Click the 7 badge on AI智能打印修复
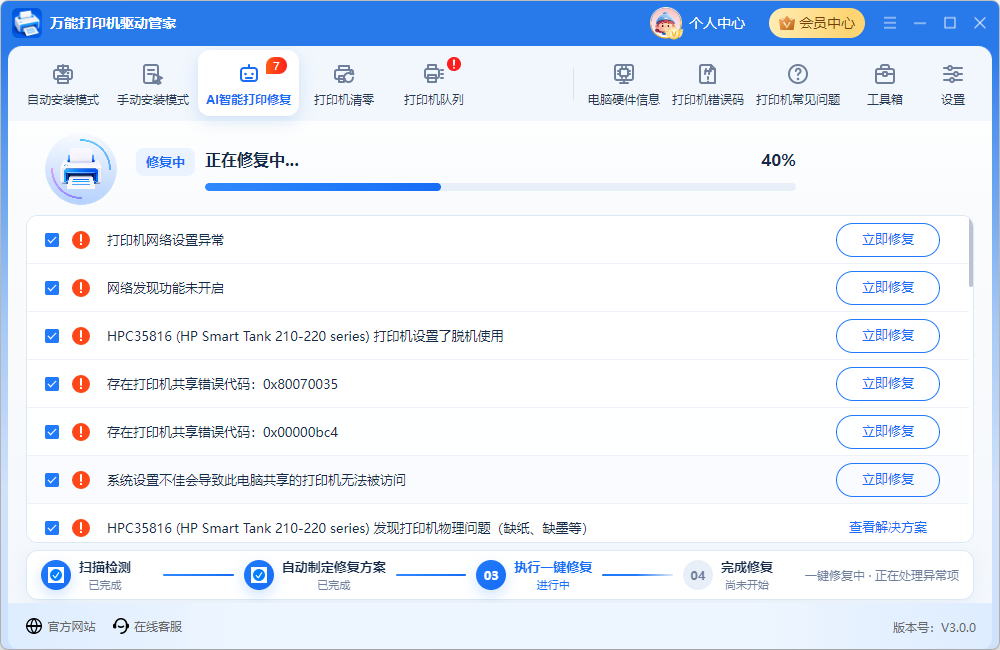Image resolution: width=1000 pixels, height=650 pixels. pos(276,66)
